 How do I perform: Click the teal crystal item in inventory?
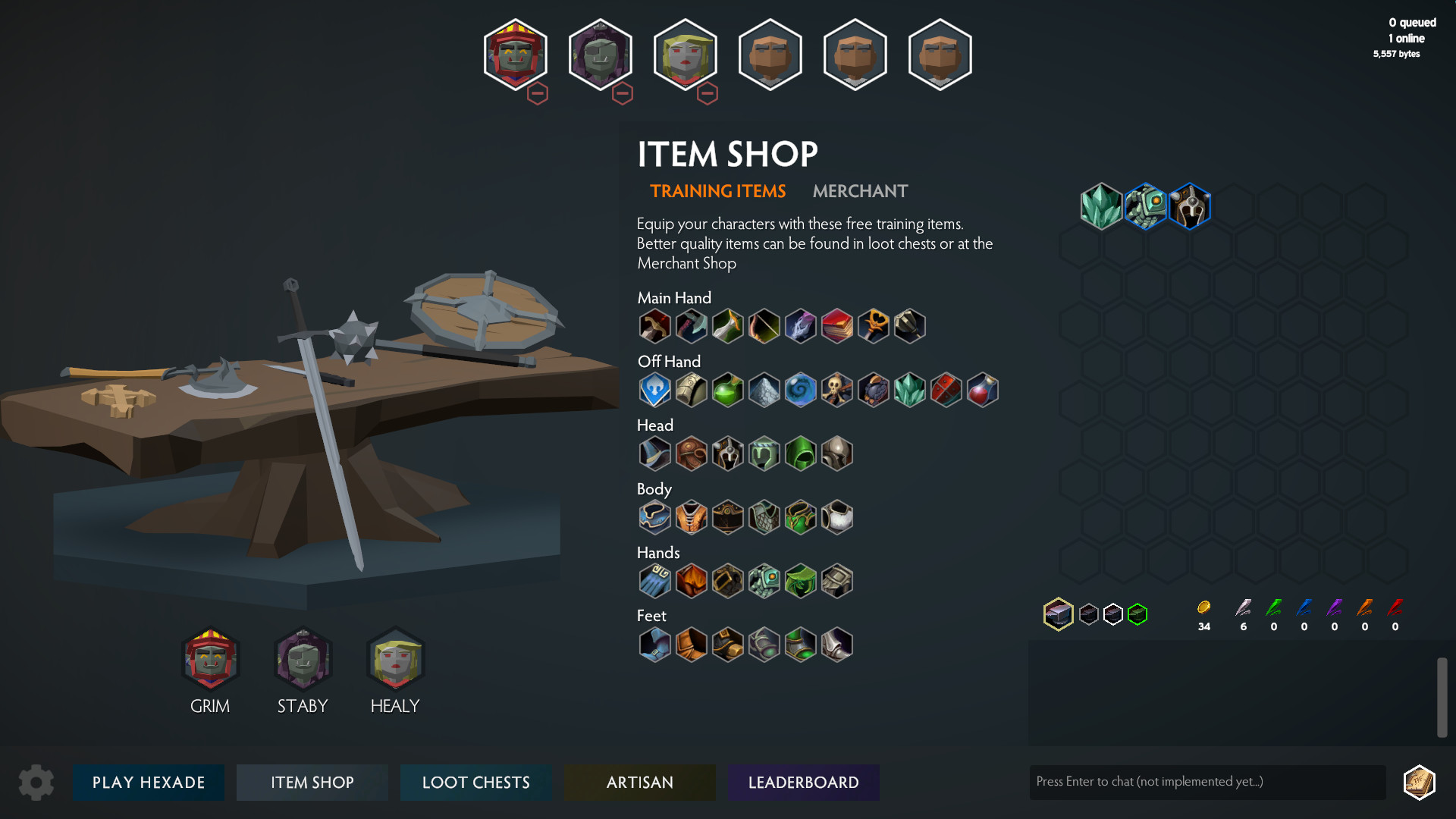coord(1101,206)
